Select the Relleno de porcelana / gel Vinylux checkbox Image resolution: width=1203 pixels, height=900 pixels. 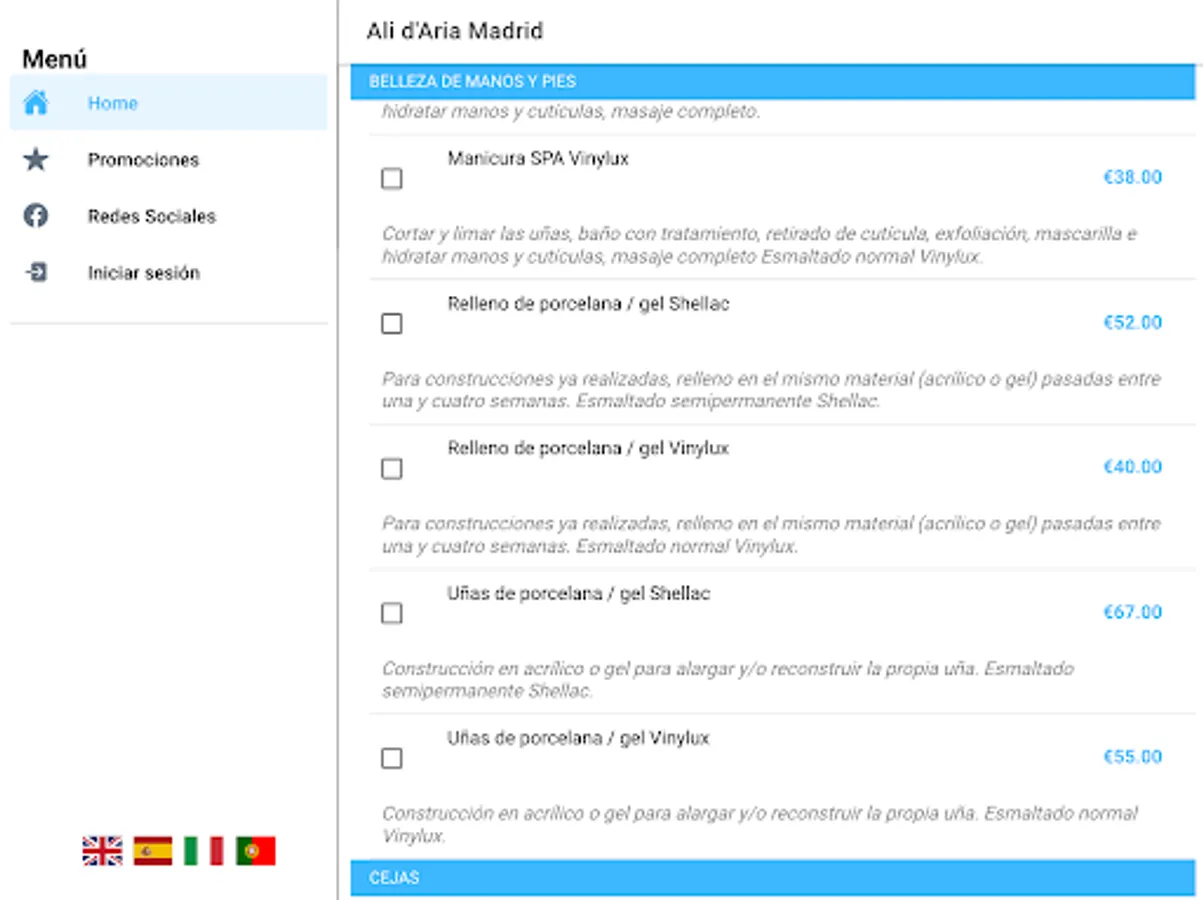(392, 469)
